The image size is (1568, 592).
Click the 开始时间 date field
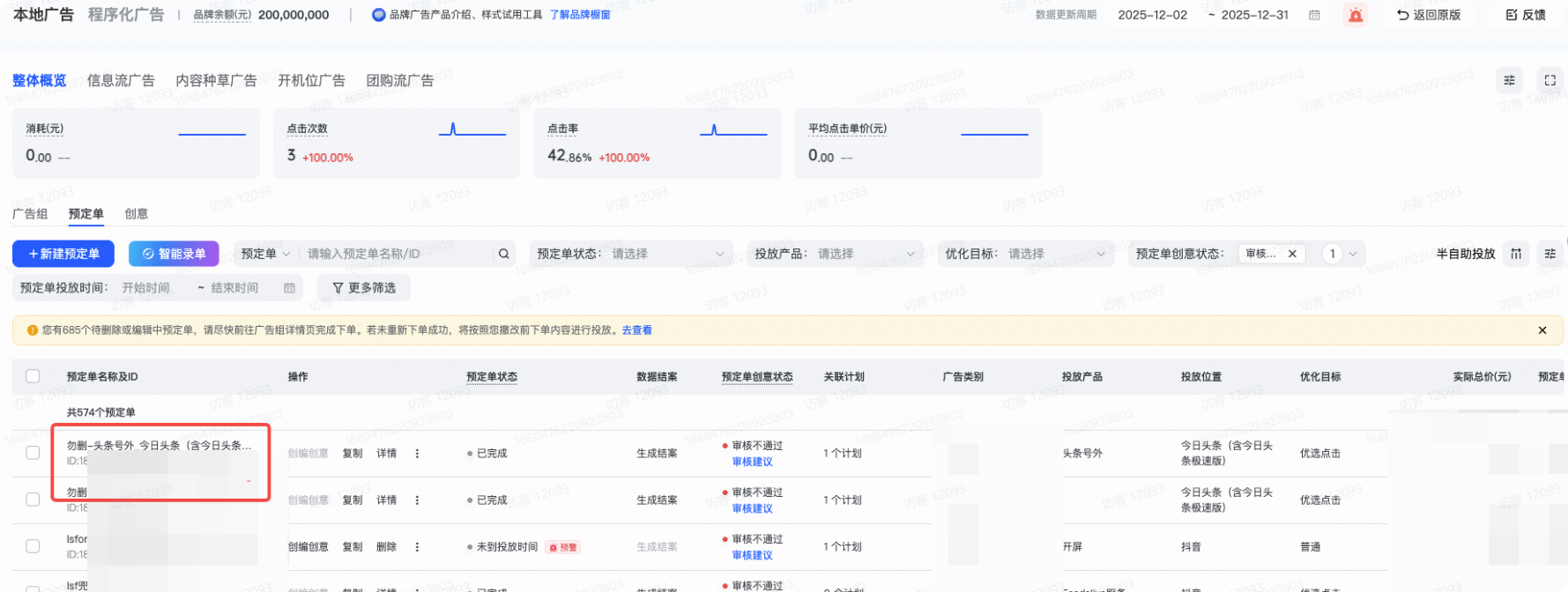[146, 288]
